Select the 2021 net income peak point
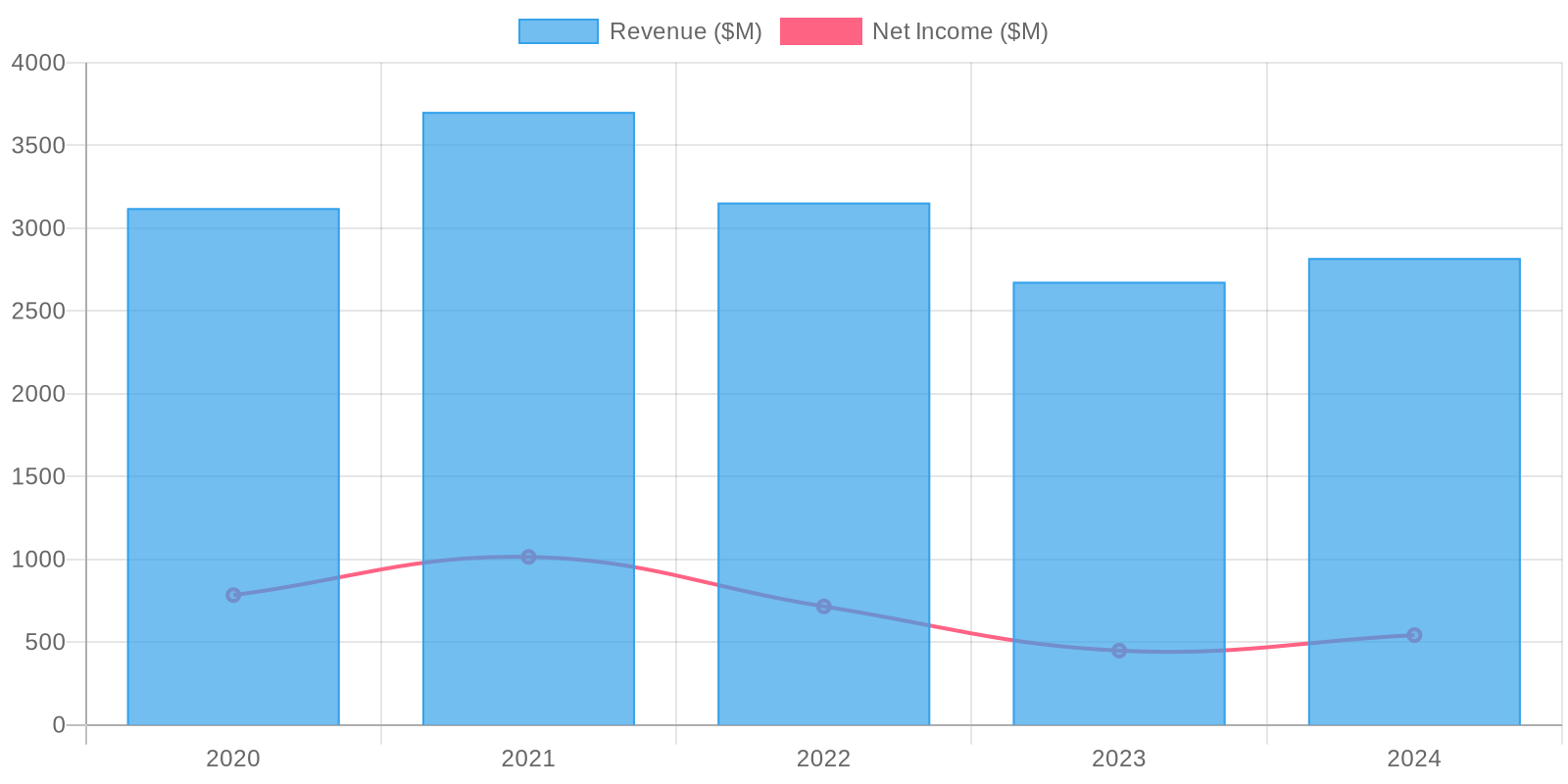The image size is (1568, 784). [528, 557]
